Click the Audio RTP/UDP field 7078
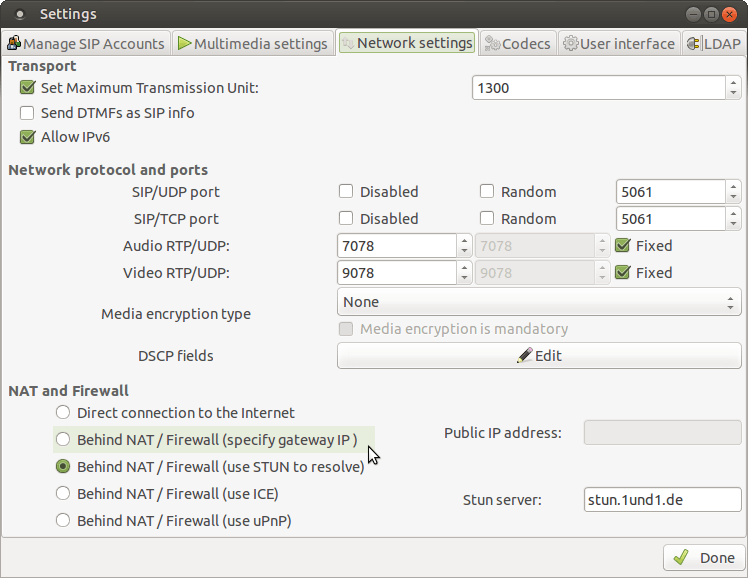This screenshot has width=748, height=578. [397, 246]
